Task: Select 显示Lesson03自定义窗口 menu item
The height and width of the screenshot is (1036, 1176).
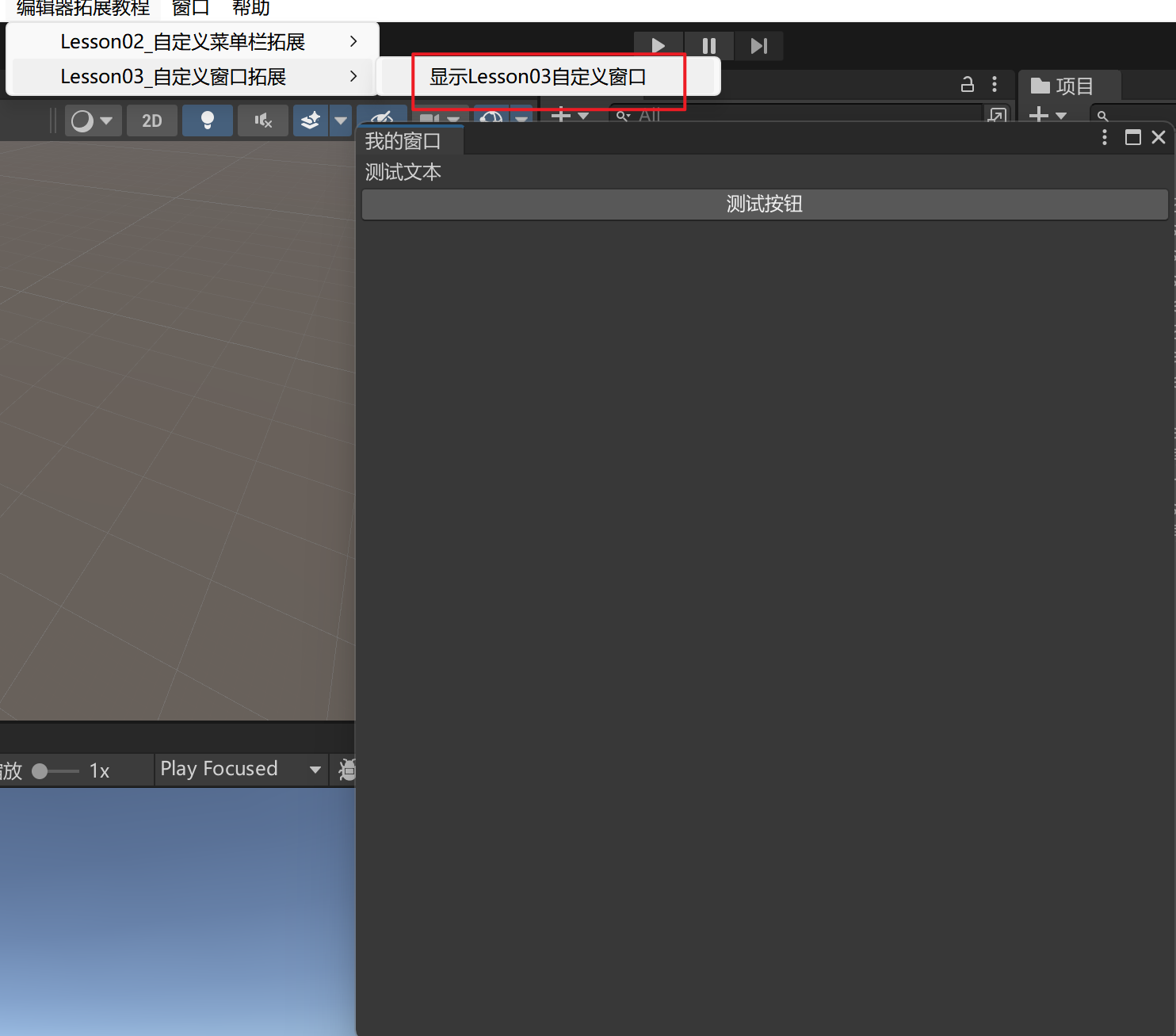Action: click(538, 77)
